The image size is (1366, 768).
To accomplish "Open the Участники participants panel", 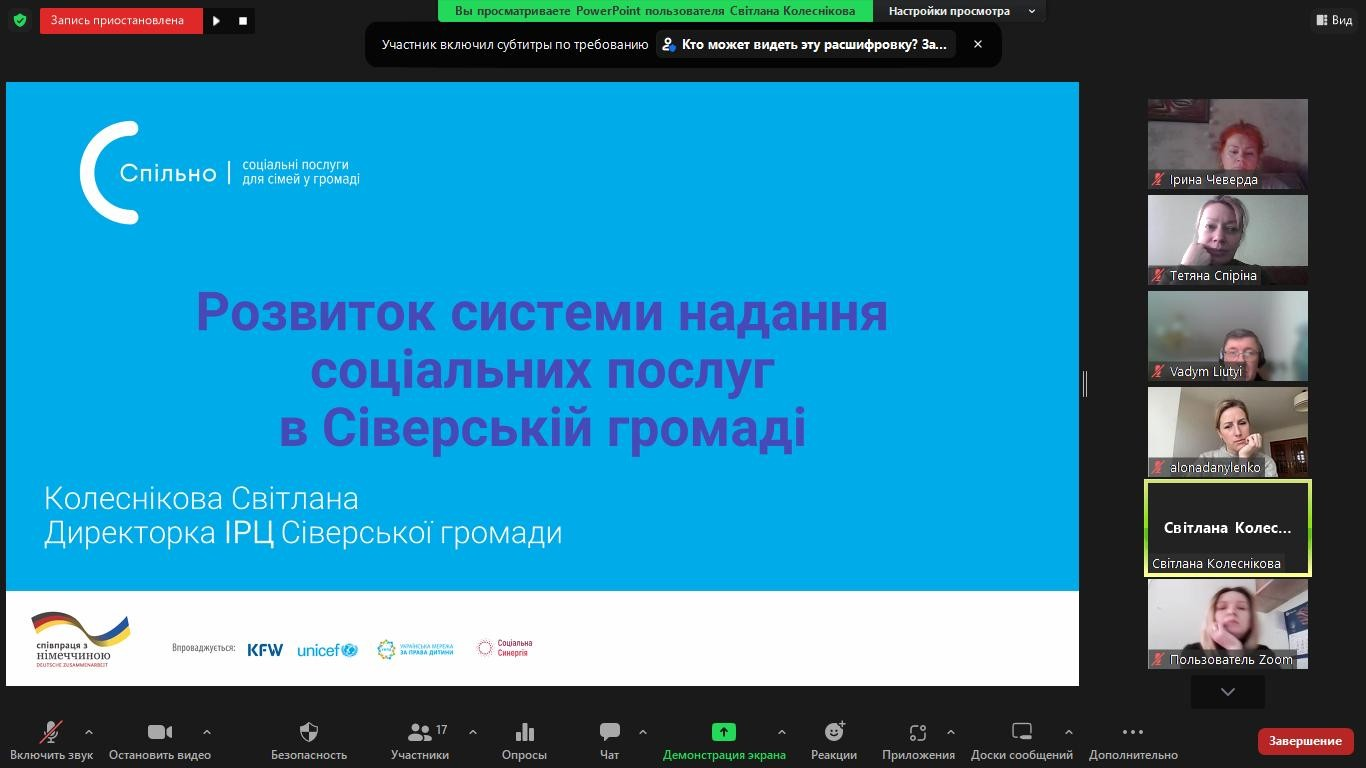I will click(x=419, y=740).
